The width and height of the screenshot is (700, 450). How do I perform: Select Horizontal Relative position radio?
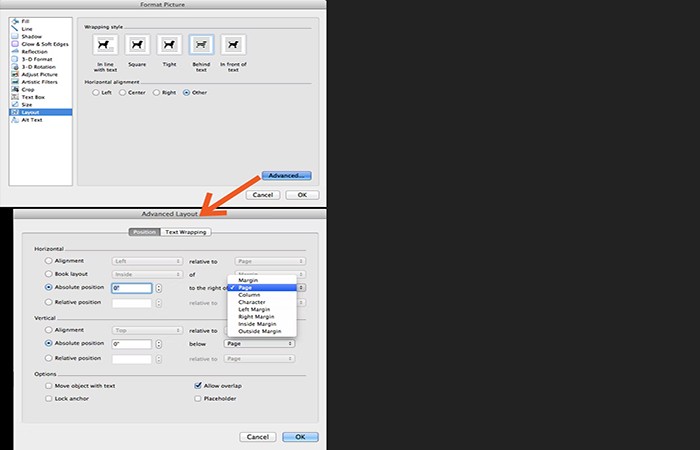click(x=48, y=302)
